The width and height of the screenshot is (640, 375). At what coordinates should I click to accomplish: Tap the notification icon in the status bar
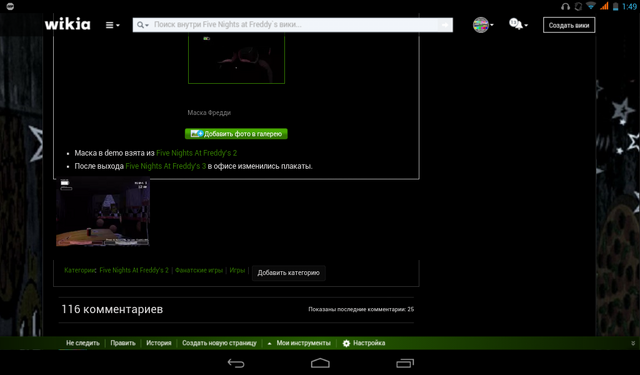[10, 6]
